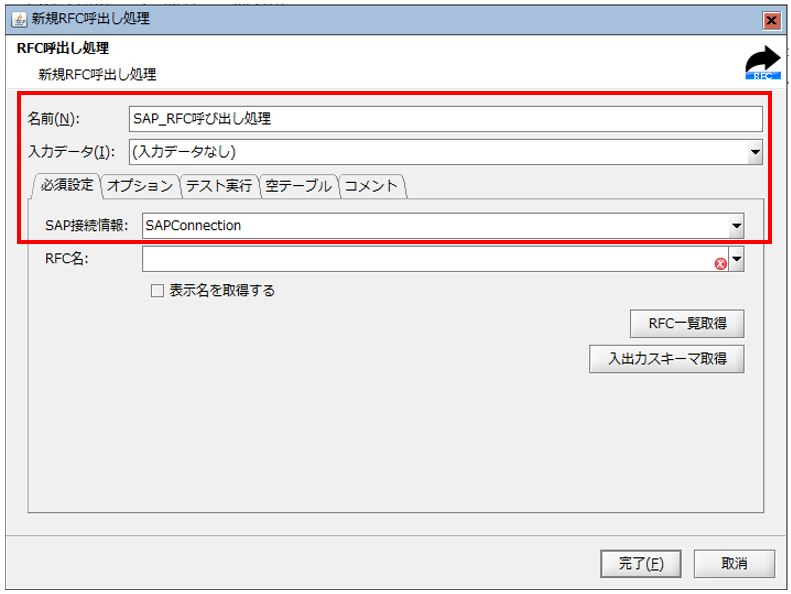Click the Java window icon in title bar
The image size is (791, 594).
pos(18,19)
